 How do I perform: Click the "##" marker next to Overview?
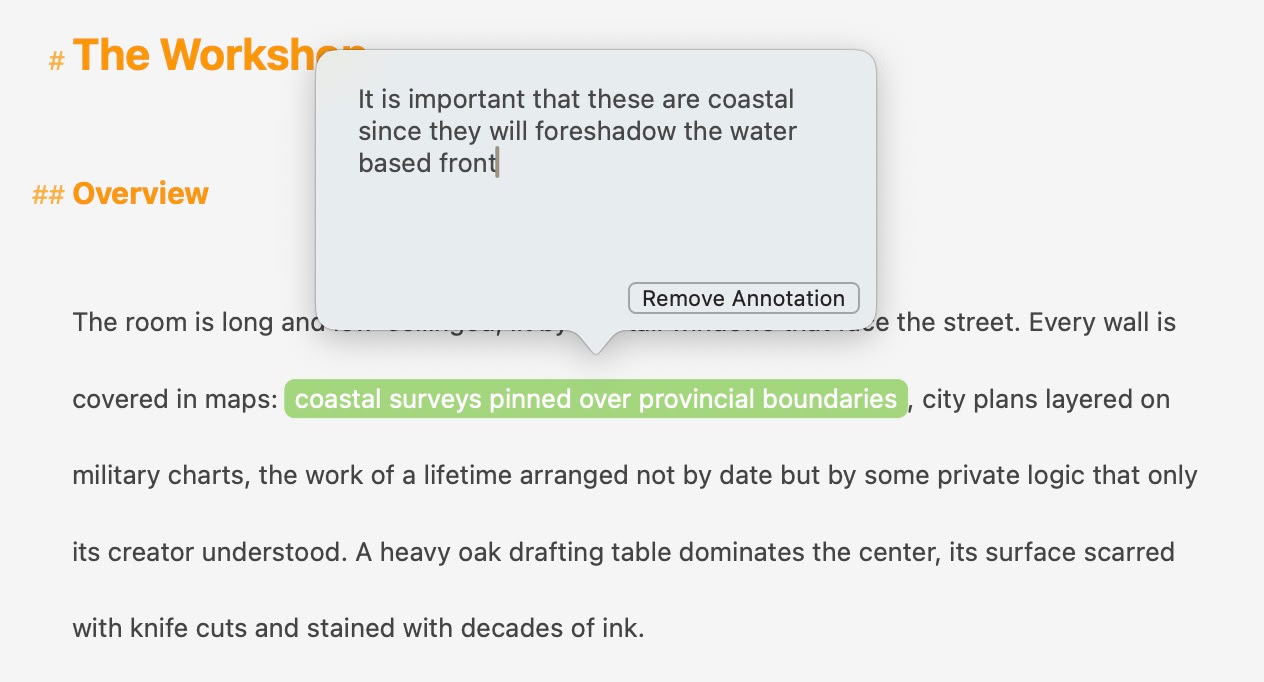47,195
